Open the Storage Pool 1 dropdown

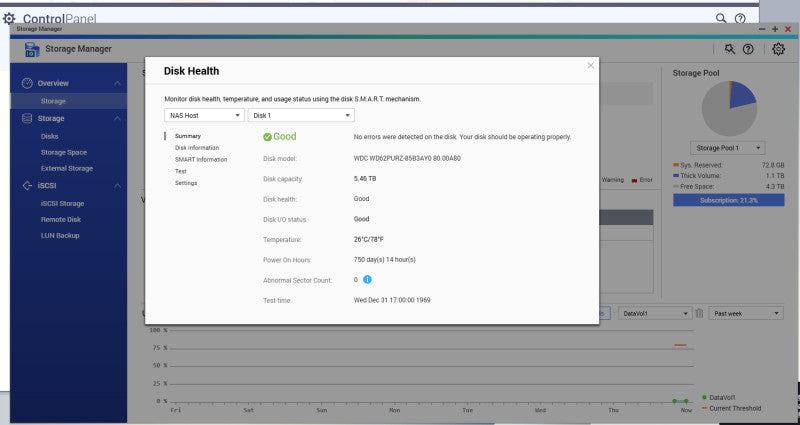click(728, 148)
